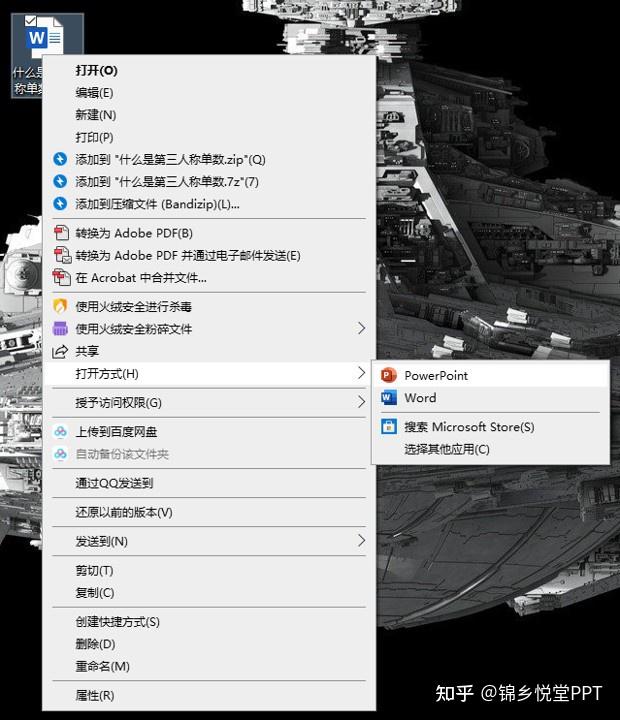
Task: Choose 选择其他应用(C) in the submenu
Action: click(x=490, y=449)
